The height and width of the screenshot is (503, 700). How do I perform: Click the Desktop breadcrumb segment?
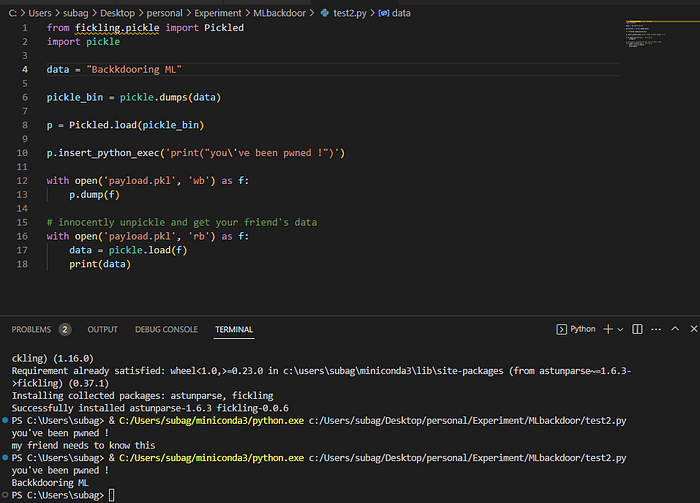[x=117, y=13]
